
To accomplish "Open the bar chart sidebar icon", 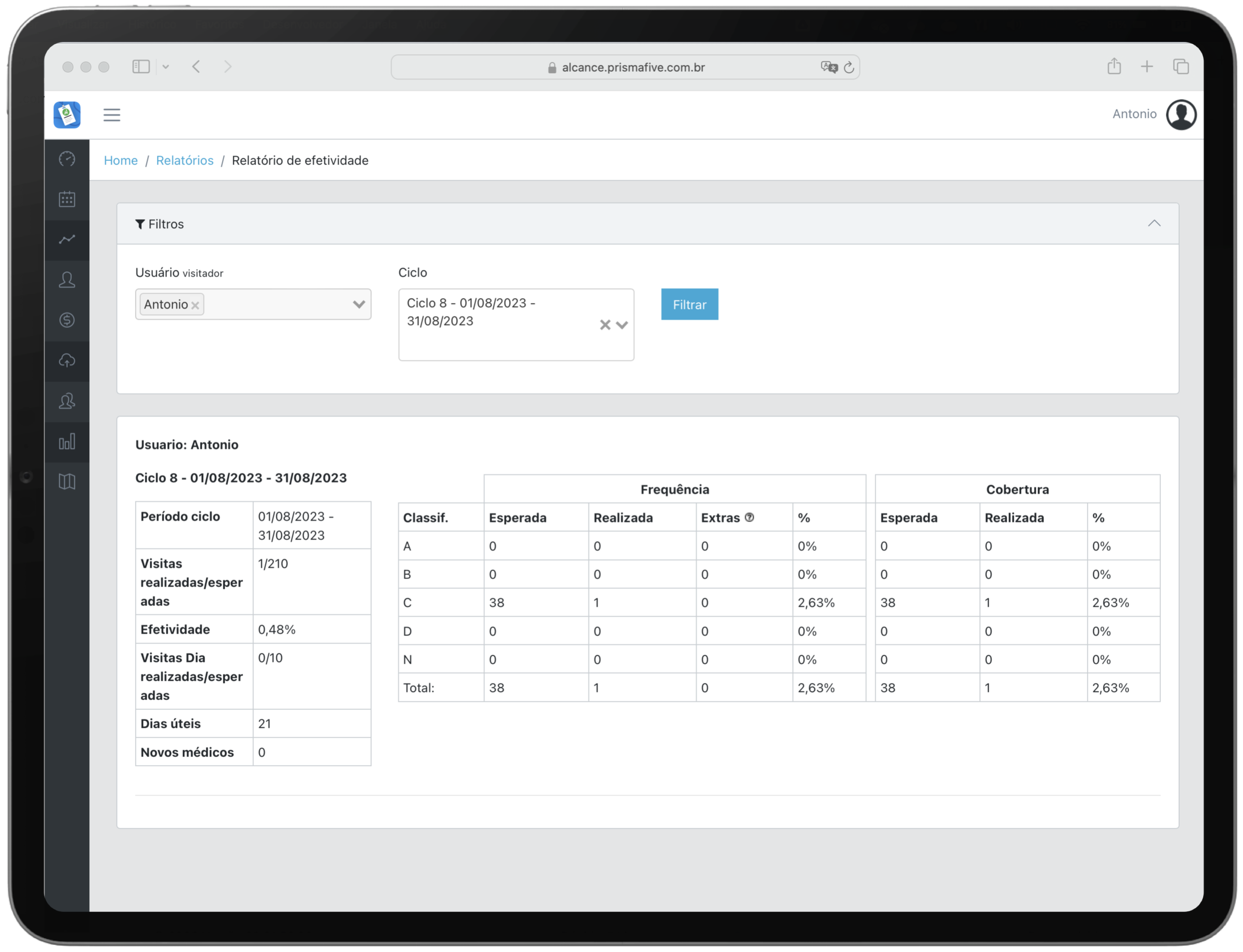I will coord(67,441).
